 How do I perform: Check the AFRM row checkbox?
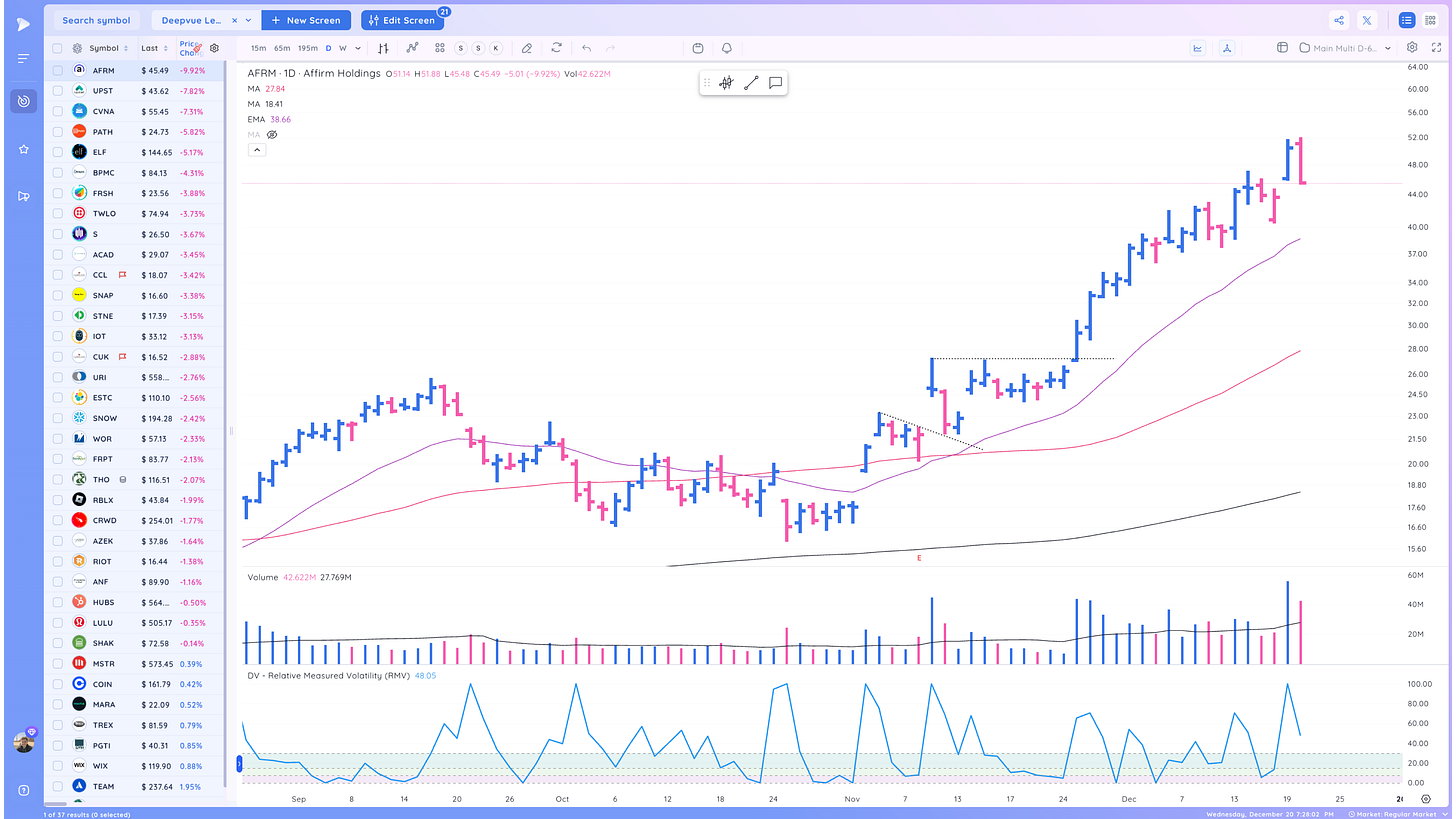(x=57, y=71)
